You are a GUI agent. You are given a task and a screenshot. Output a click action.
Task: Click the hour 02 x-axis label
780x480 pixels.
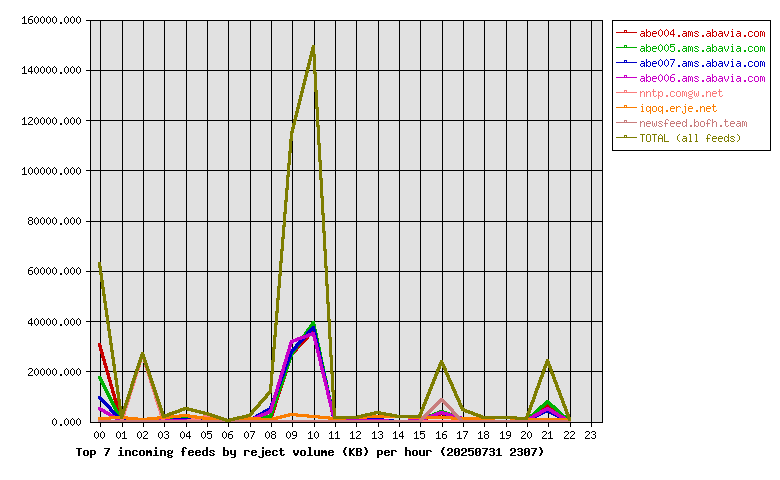pyautogui.click(x=143, y=435)
